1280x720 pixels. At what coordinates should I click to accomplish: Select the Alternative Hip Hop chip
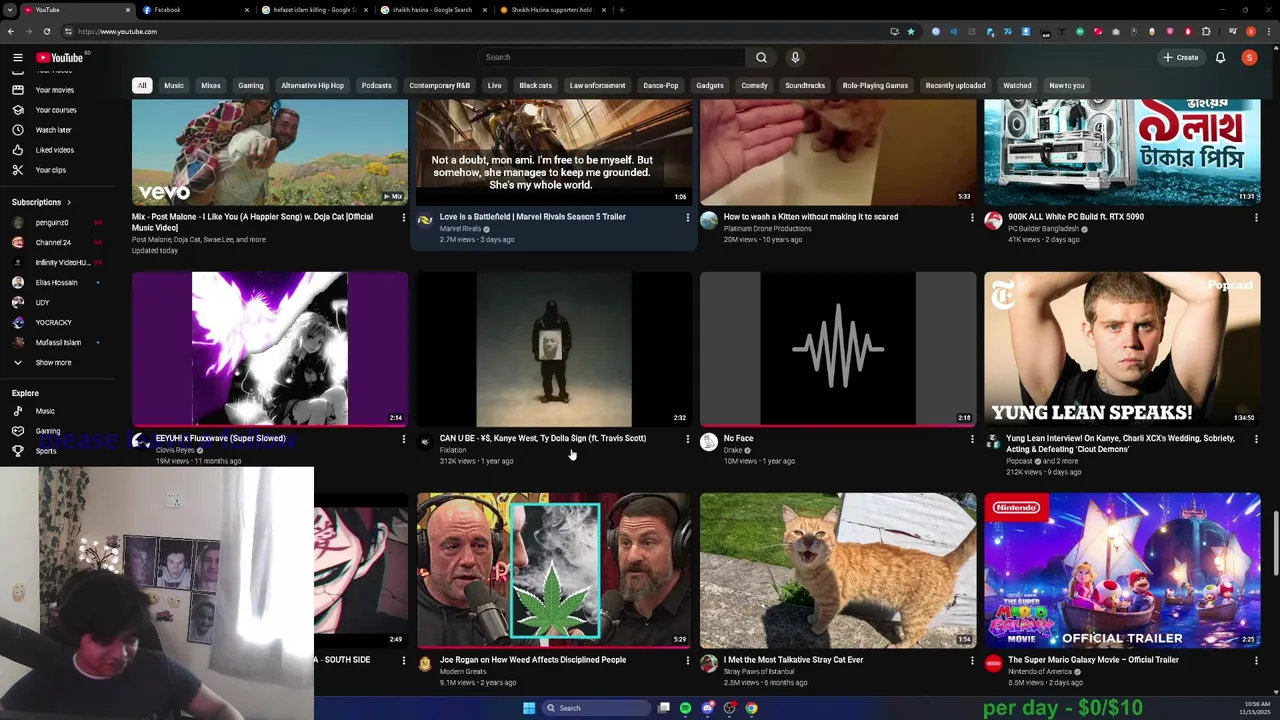click(312, 85)
